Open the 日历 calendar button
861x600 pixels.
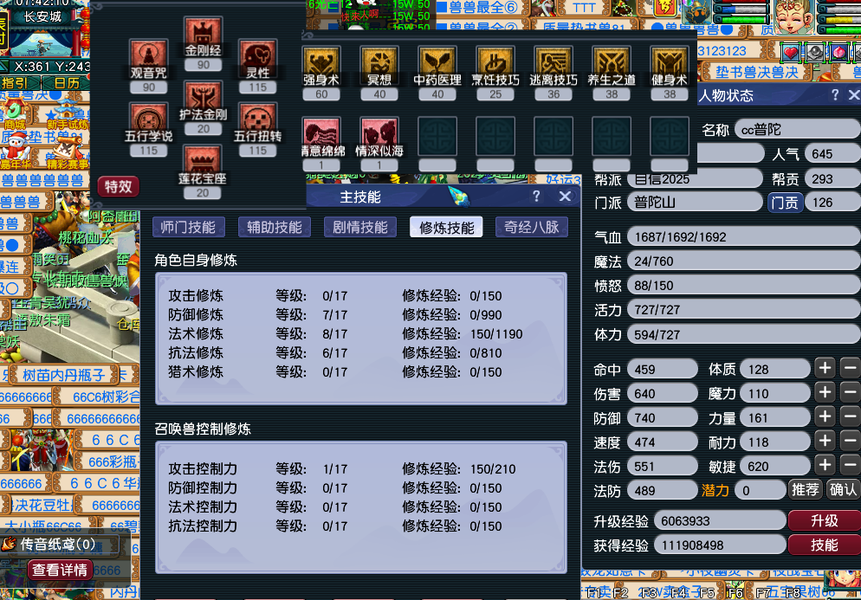67,83
